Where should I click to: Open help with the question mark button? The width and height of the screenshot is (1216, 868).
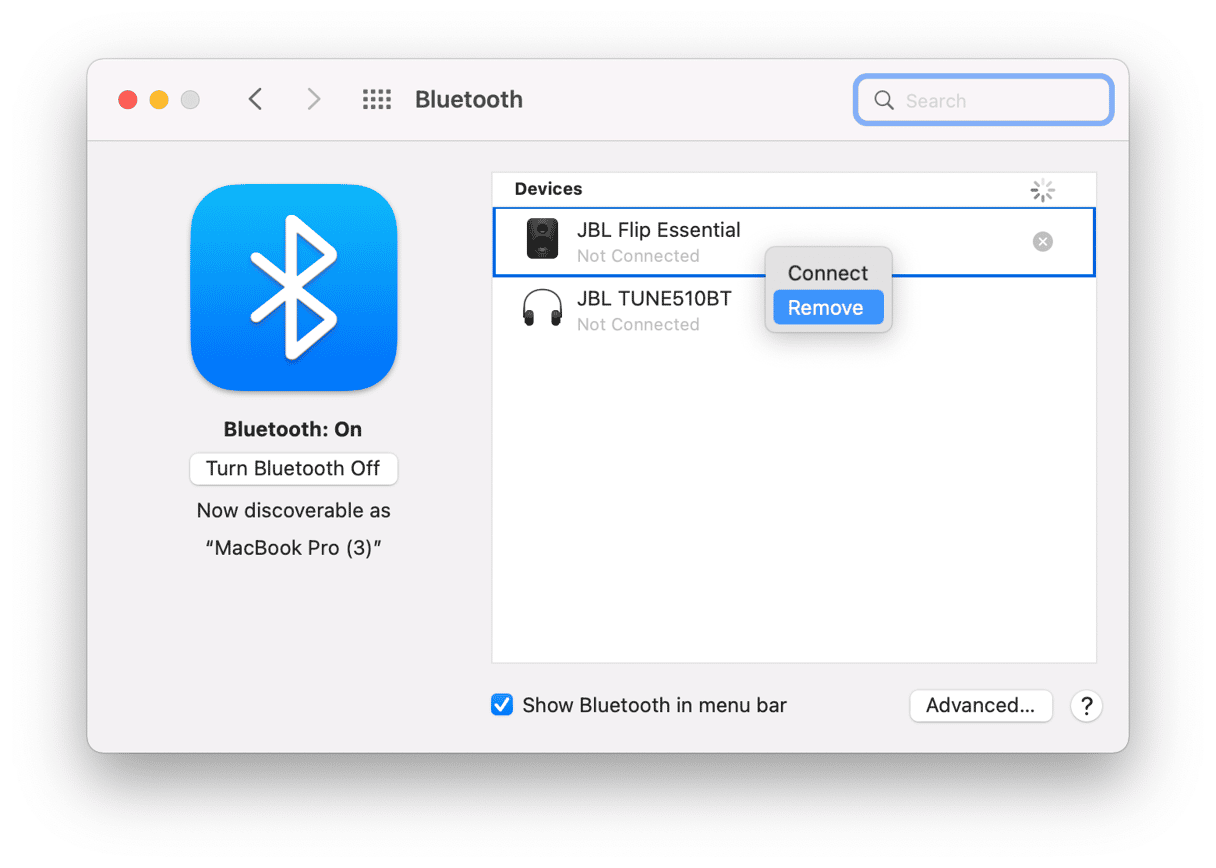tap(1086, 705)
